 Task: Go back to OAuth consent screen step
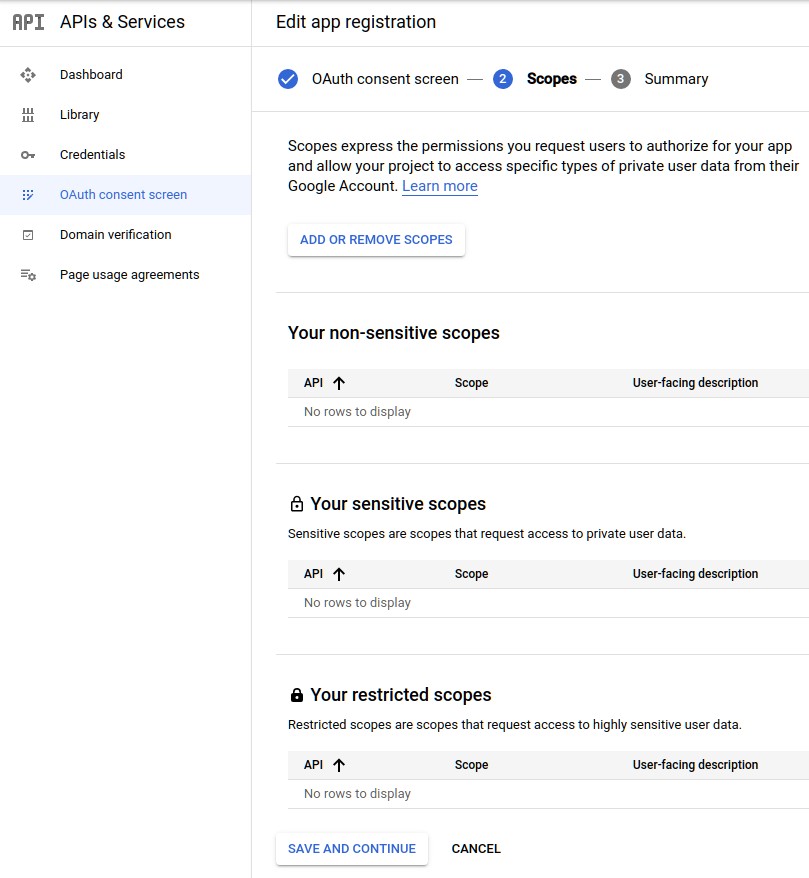pos(385,79)
